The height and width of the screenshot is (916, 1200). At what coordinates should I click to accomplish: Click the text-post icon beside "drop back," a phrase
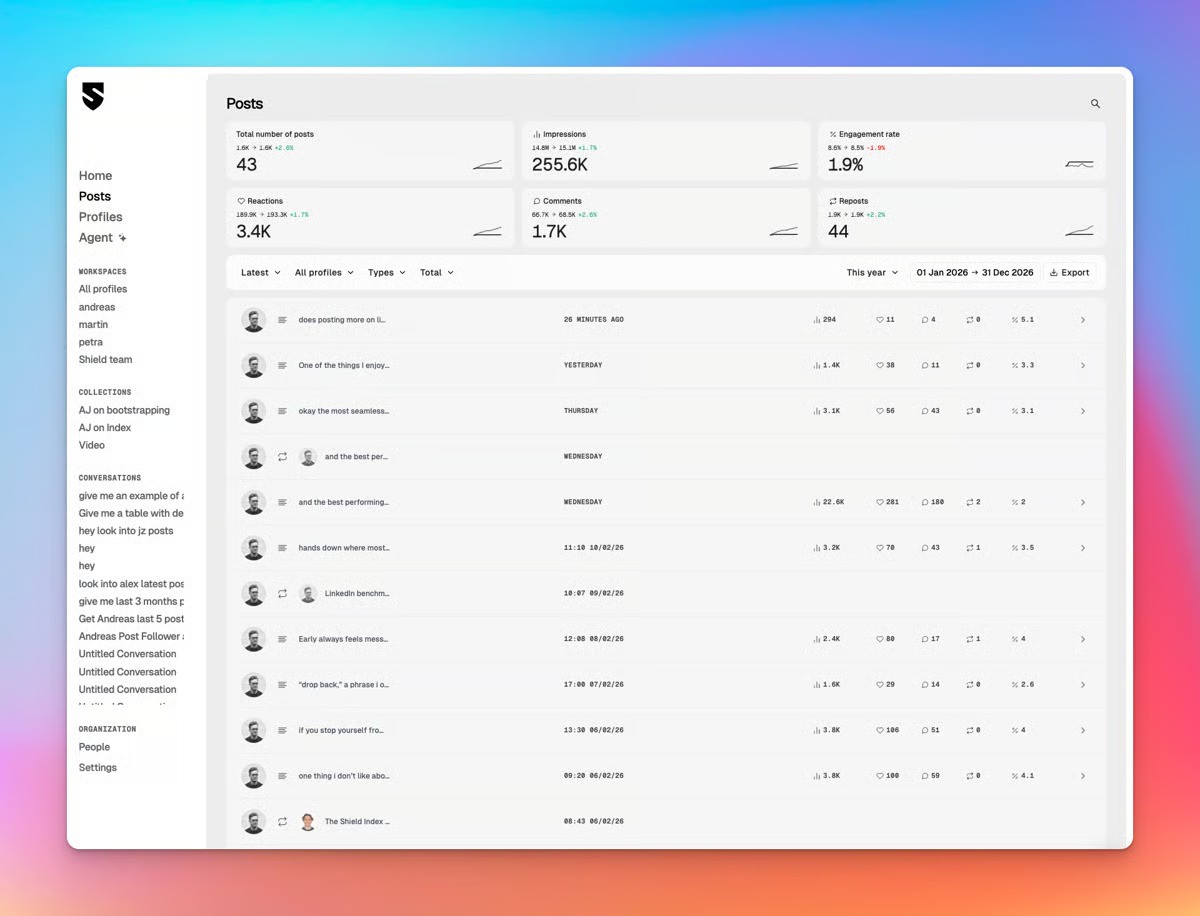click(x=282, y=685)
